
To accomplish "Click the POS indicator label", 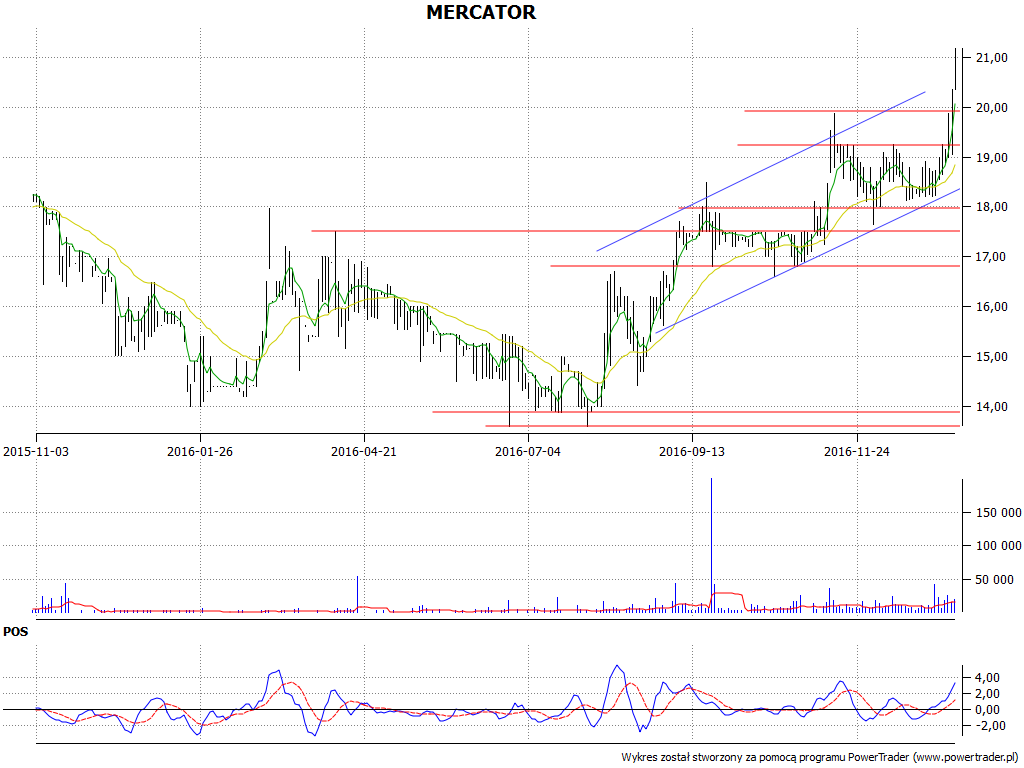I will click(16, 632).
